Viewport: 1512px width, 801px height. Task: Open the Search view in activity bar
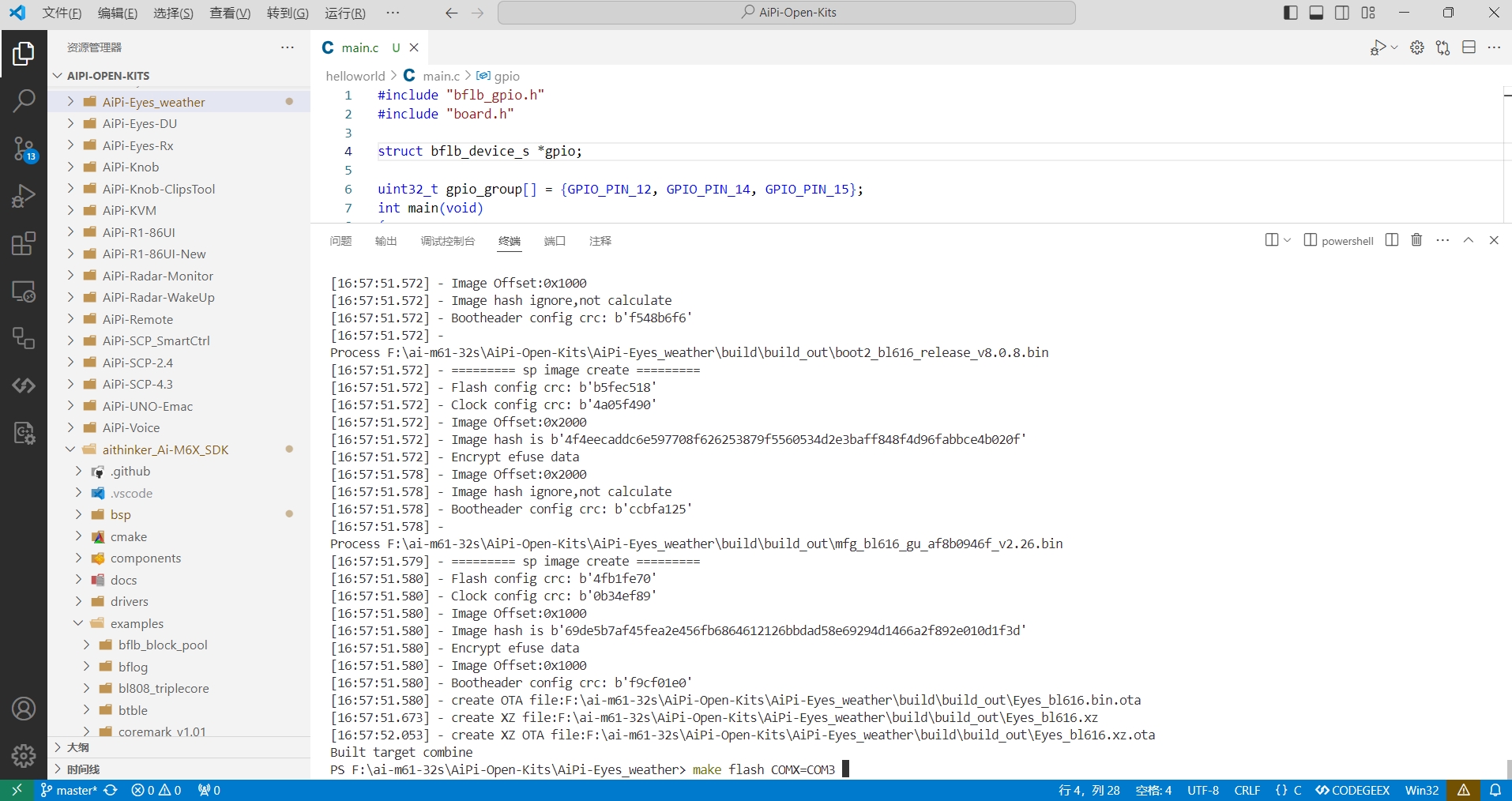(24, 100)
